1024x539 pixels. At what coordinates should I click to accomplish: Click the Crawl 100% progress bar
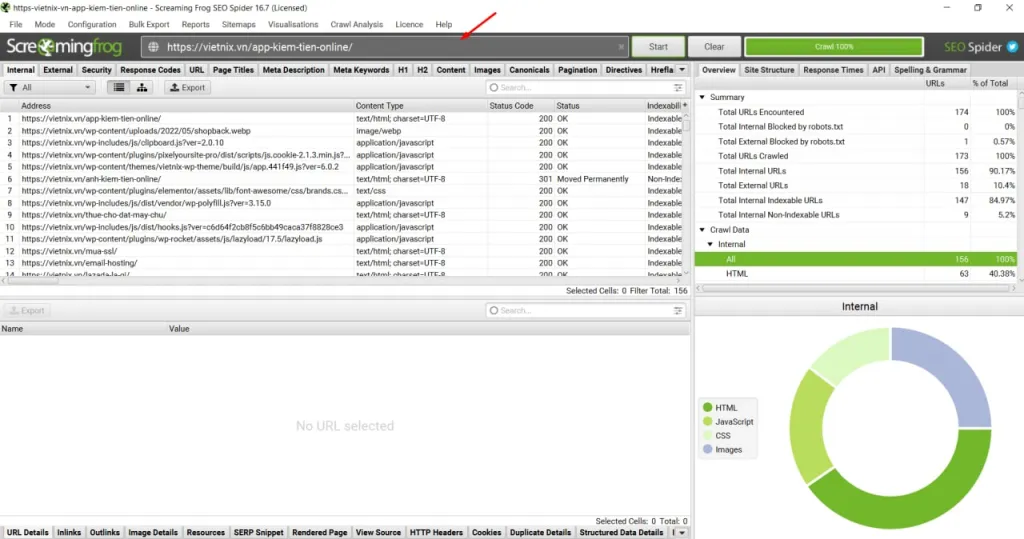(834, 47)
